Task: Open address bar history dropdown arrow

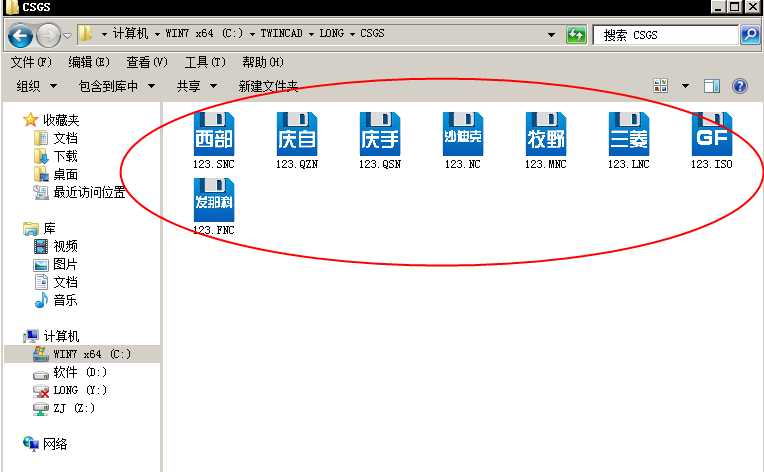Action: click(x=551, y=35)
